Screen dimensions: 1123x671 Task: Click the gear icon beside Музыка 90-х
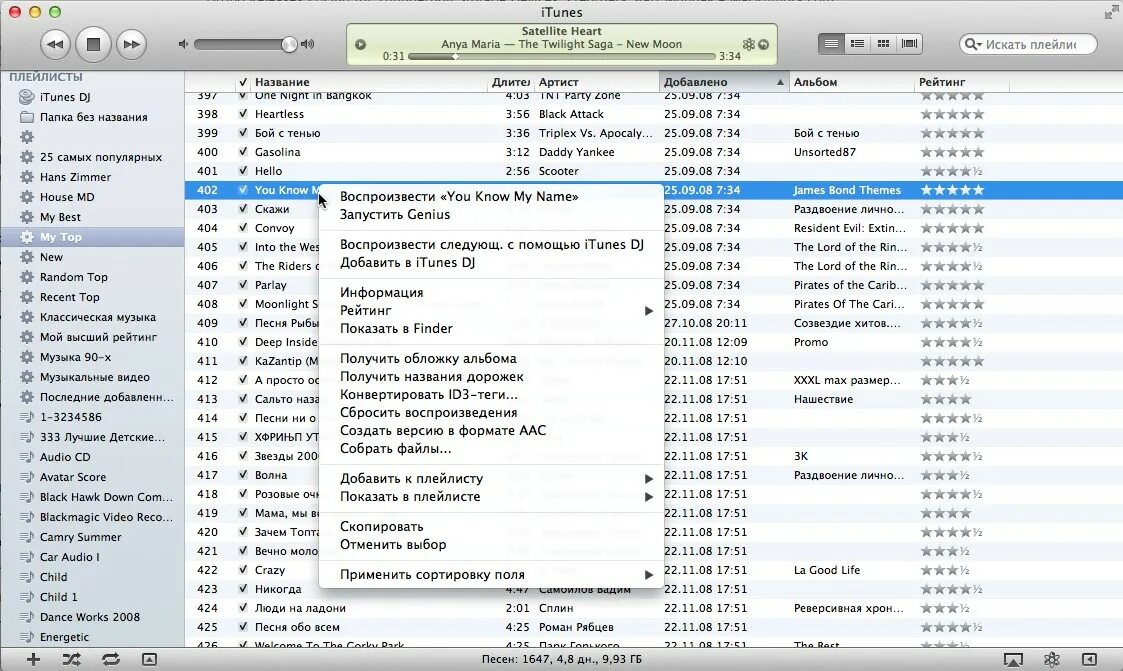[x=27, y=357]
